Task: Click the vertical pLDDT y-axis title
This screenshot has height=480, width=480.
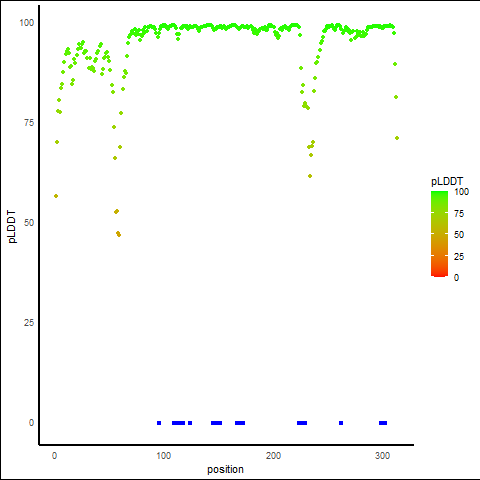Action: pos(12,226)
